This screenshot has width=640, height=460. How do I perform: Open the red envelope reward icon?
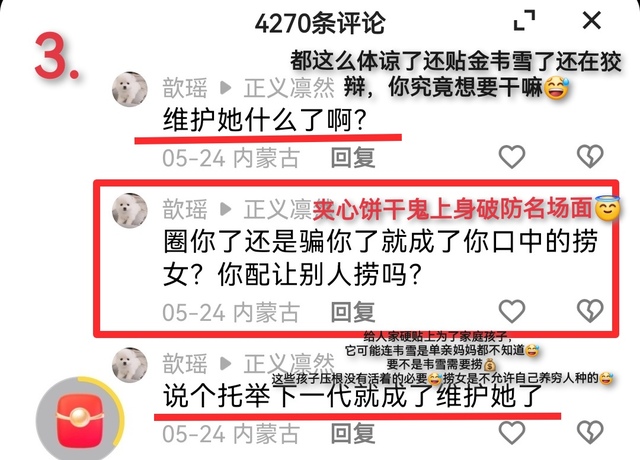pos(80,420)
